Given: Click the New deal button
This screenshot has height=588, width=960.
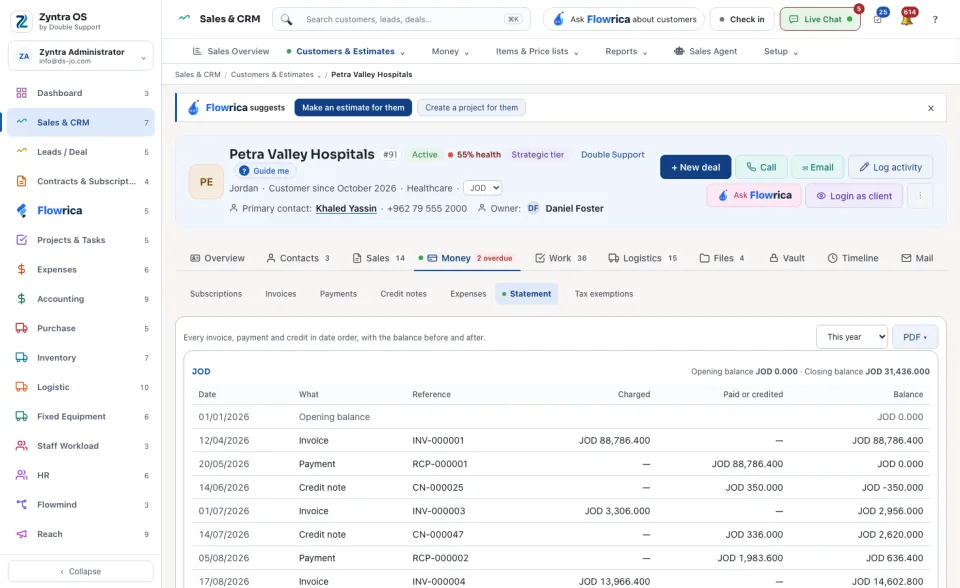Looking at the screenshot, I should click(696, 167).
